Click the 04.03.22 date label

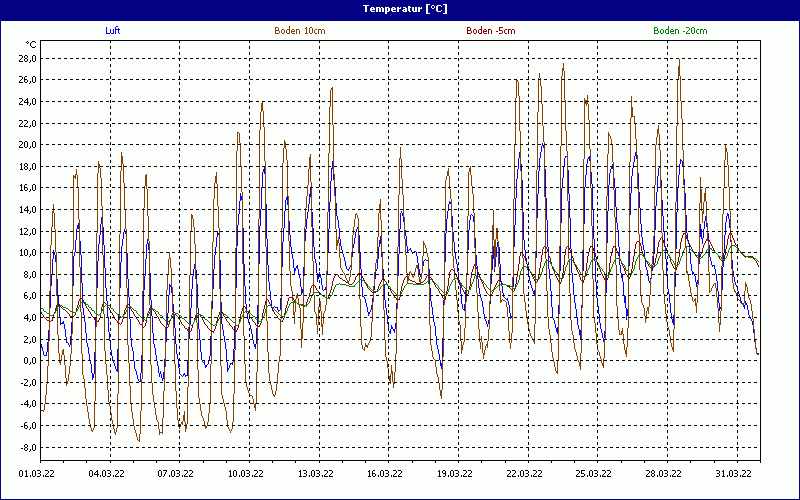coord(106,474)
